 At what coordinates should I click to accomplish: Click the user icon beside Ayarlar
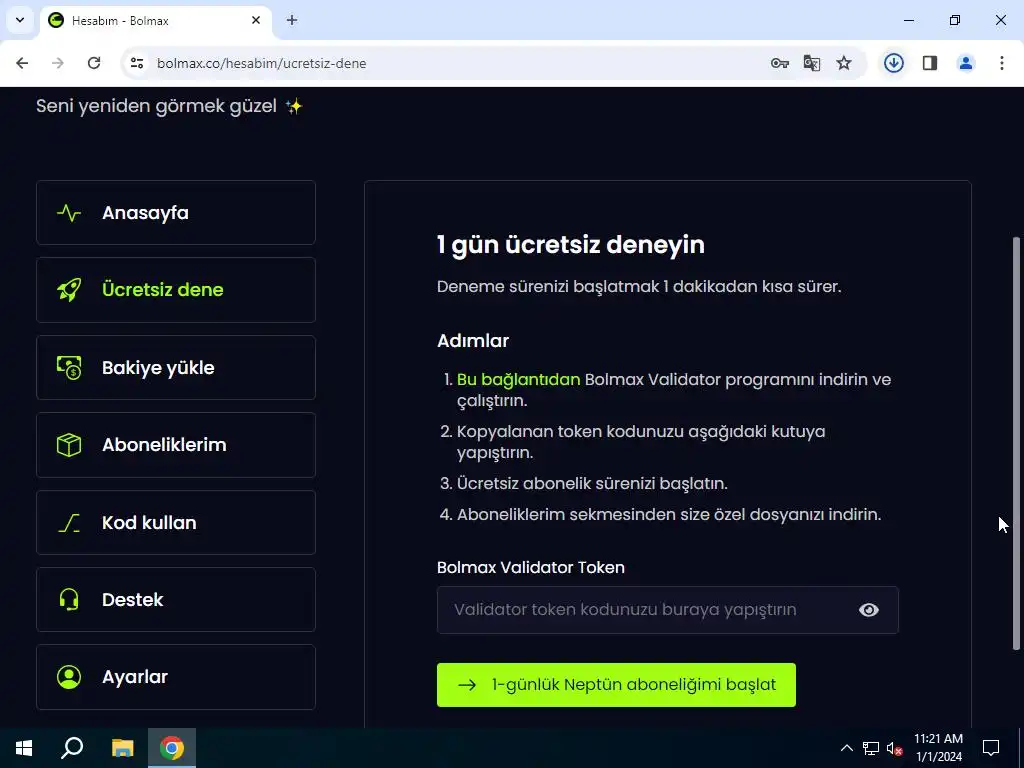click(x=69, y=677)
